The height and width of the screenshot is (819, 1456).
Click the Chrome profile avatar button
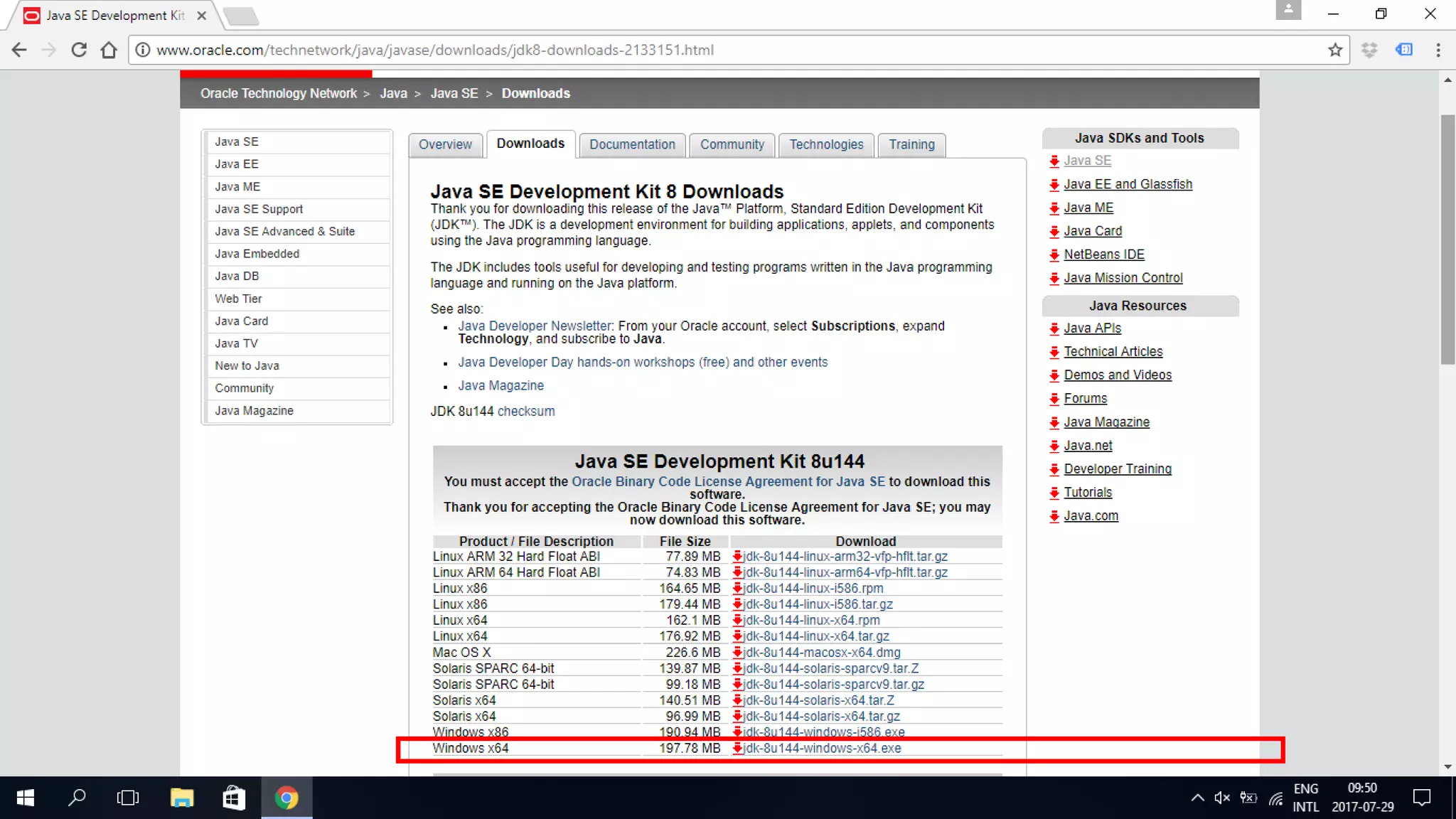(x=1288, y=10)
